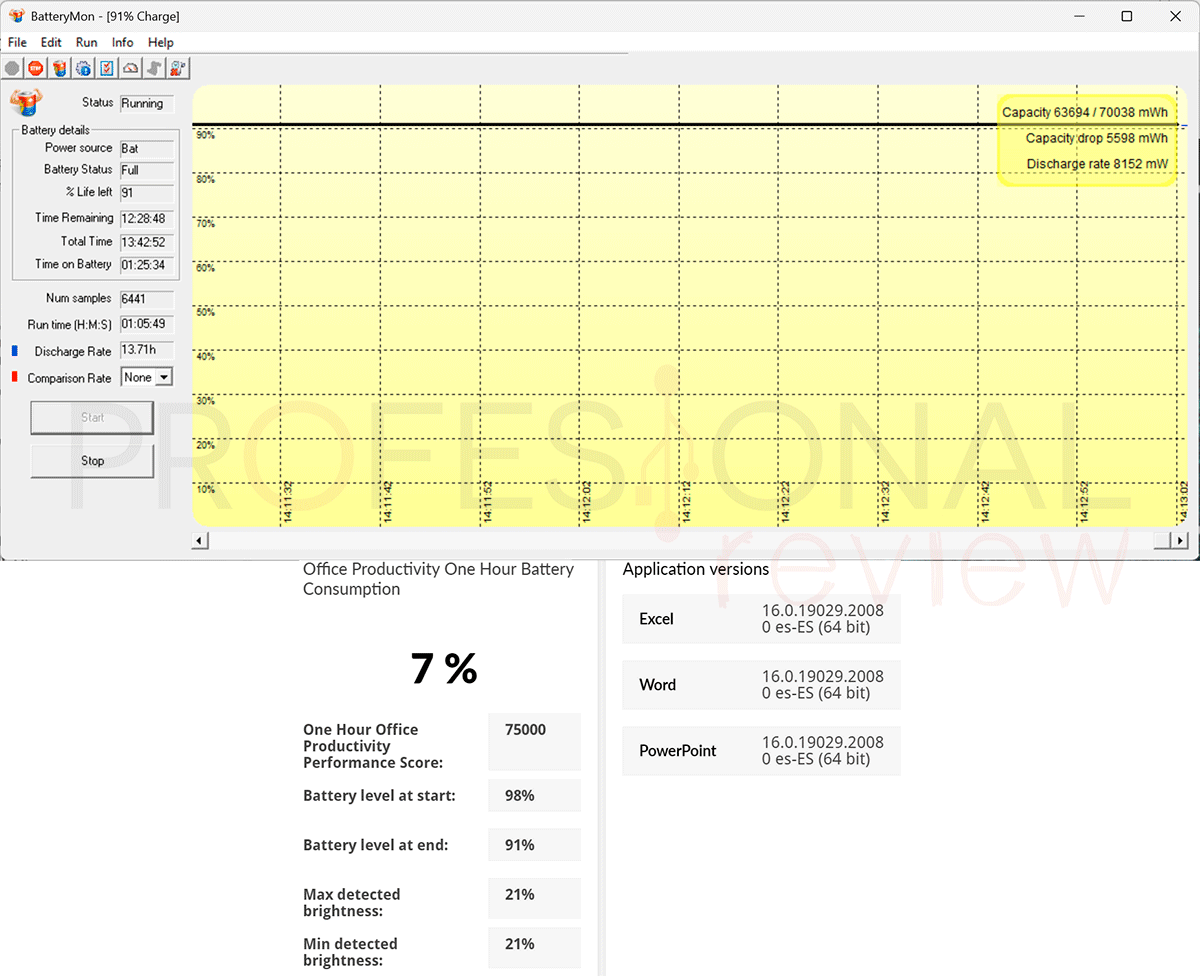Open the Info menu
The height and width of the screenshot is (976, 1200).
click(x=123, y=42)
